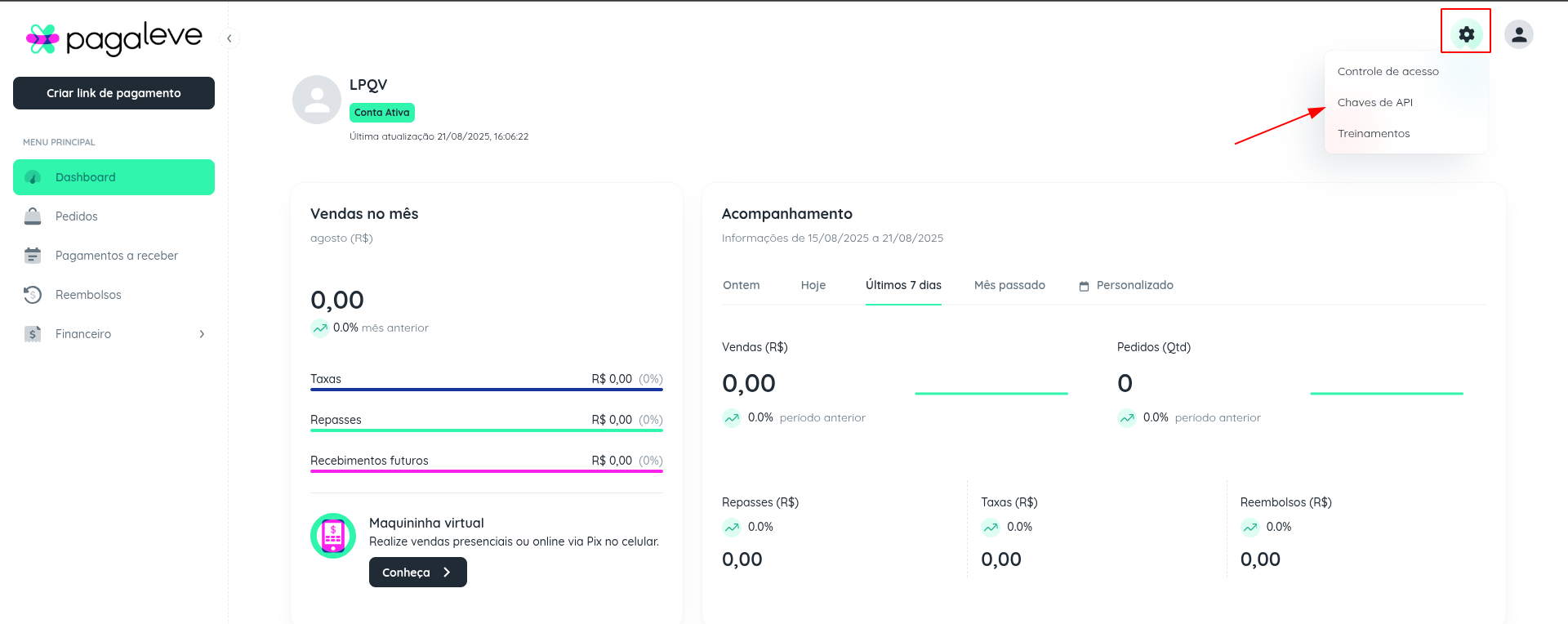Select Chaves de API menu option
The image size is (1568, 624).
point(1374,102)
